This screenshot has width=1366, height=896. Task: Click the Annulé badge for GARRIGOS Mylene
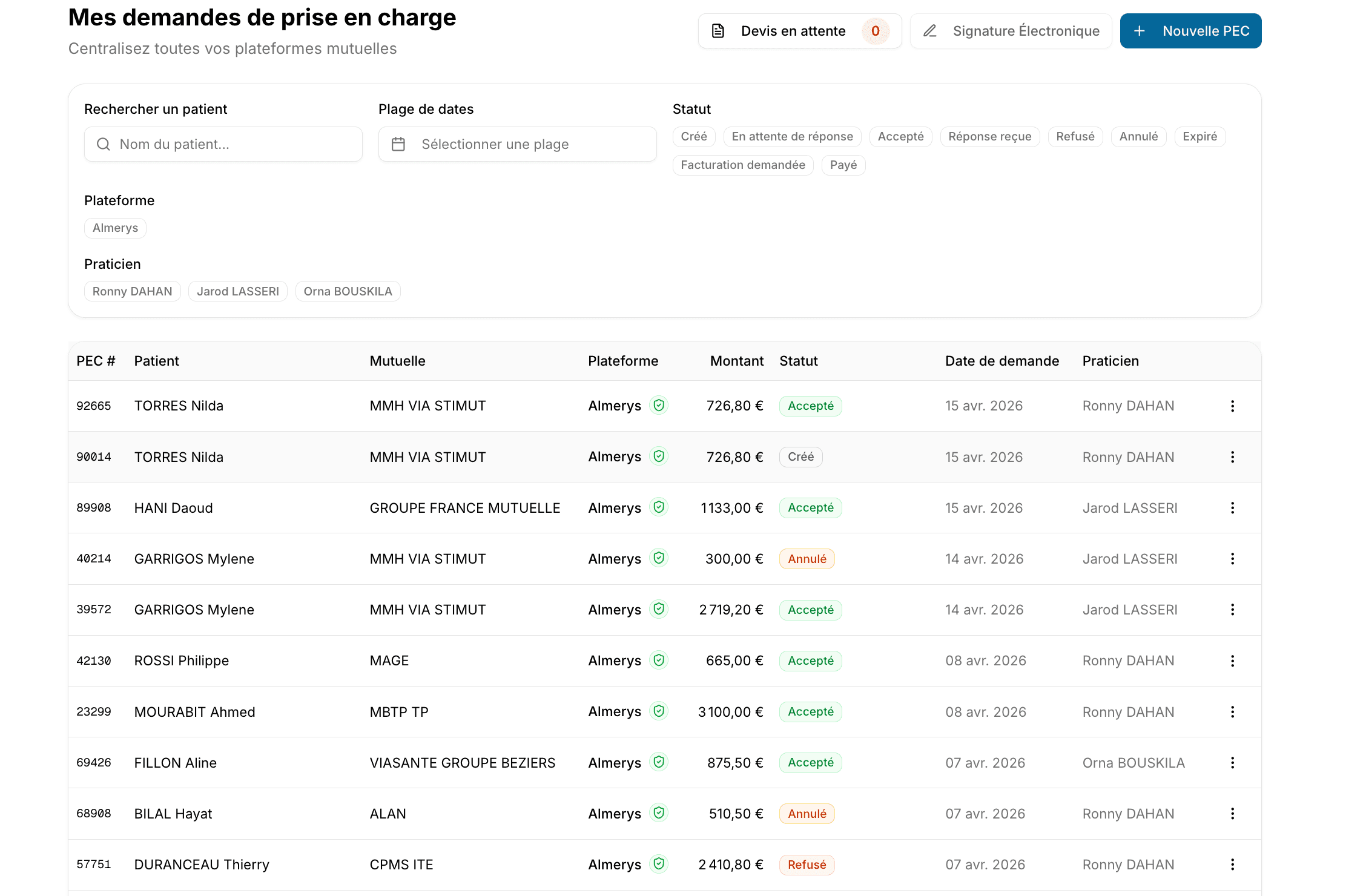point(807,559)
